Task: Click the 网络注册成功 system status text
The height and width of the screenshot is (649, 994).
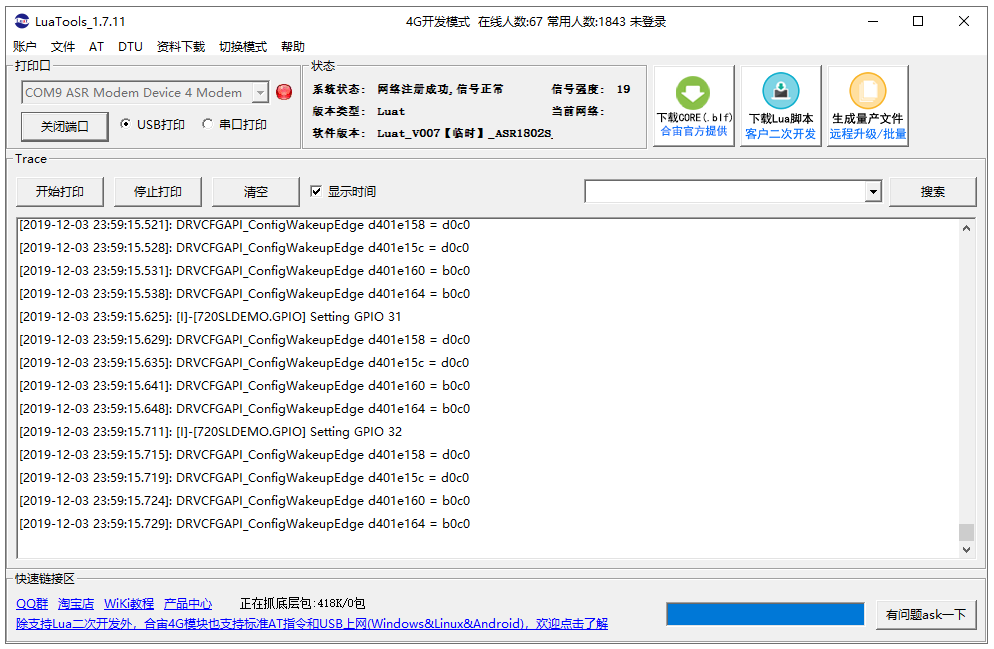Action: (440, 89)
